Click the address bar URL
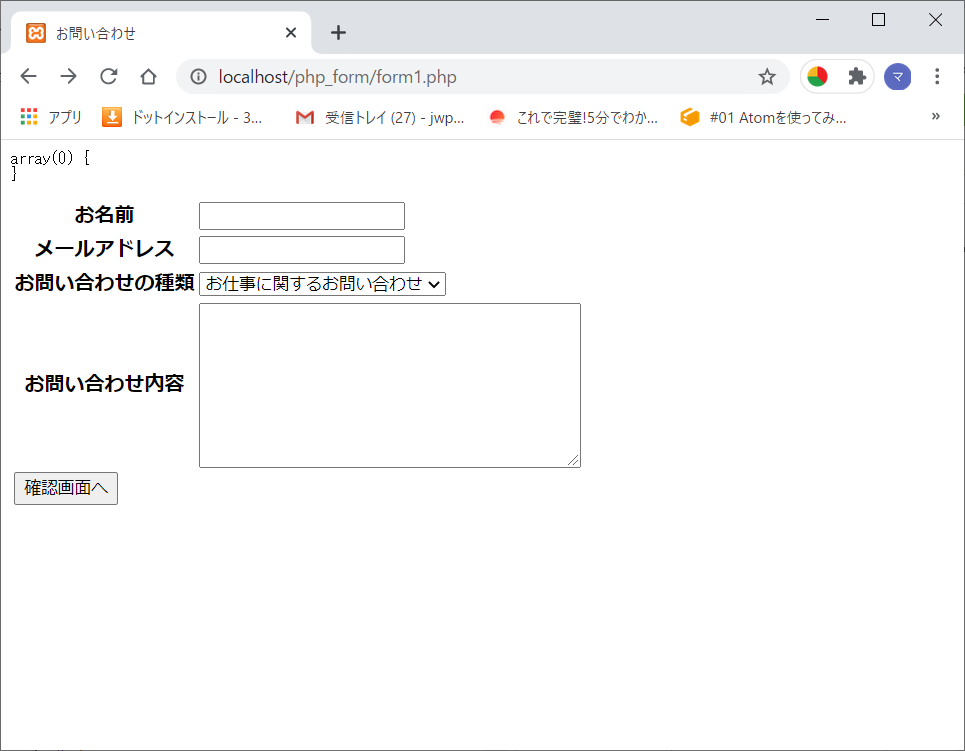Screen dimensions: 965x751 click(337, 77)
